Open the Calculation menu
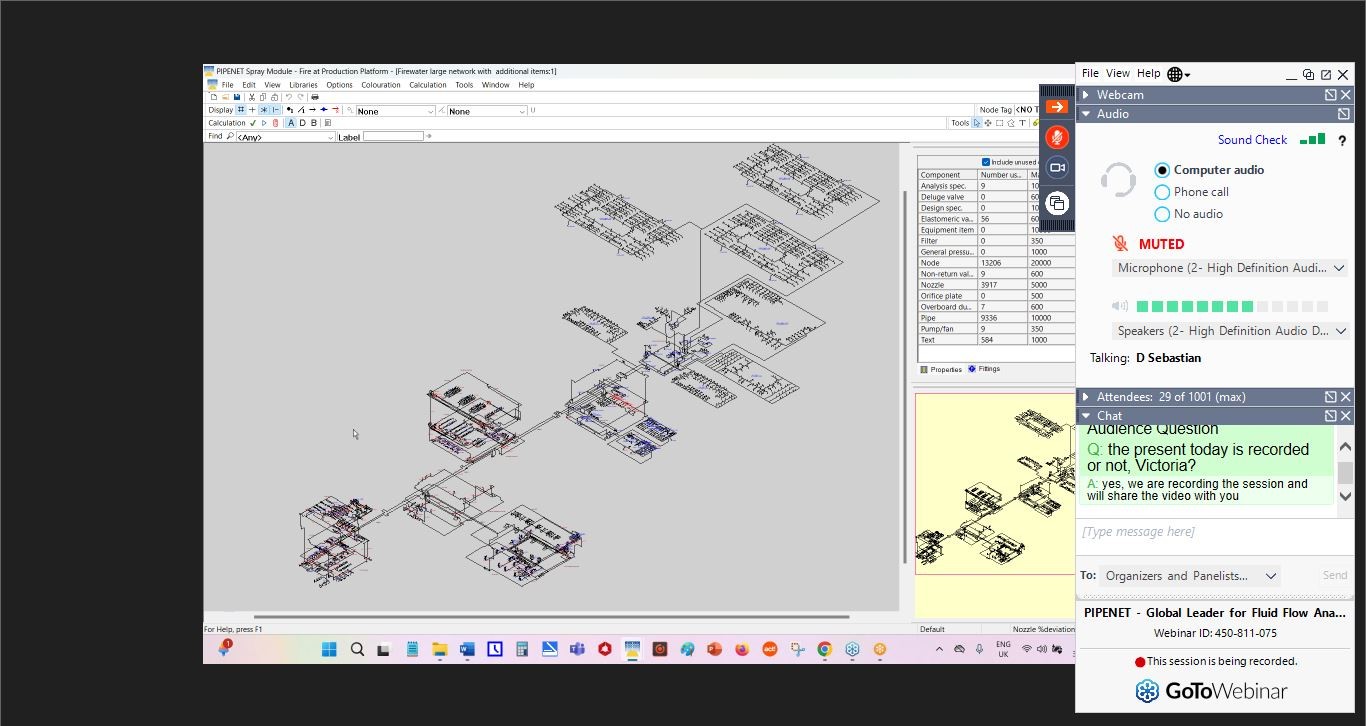Screen dimensions: 1366x726 tap(428, 85)
